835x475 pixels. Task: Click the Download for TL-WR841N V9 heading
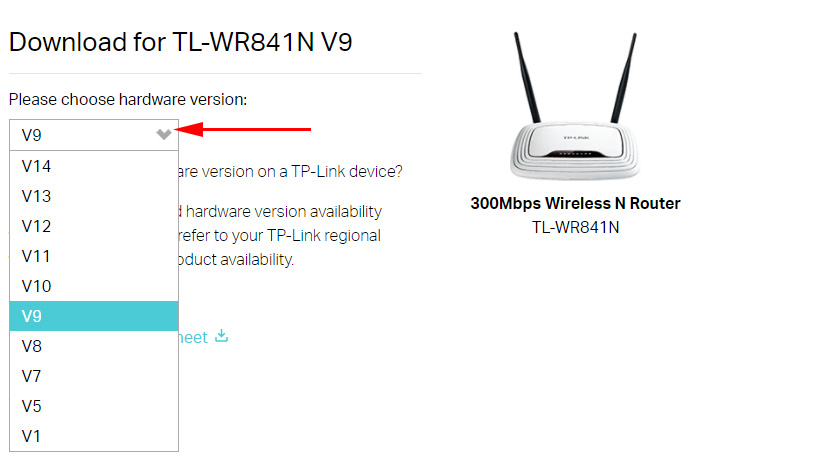pyautogui.click(x=181, y=42)
